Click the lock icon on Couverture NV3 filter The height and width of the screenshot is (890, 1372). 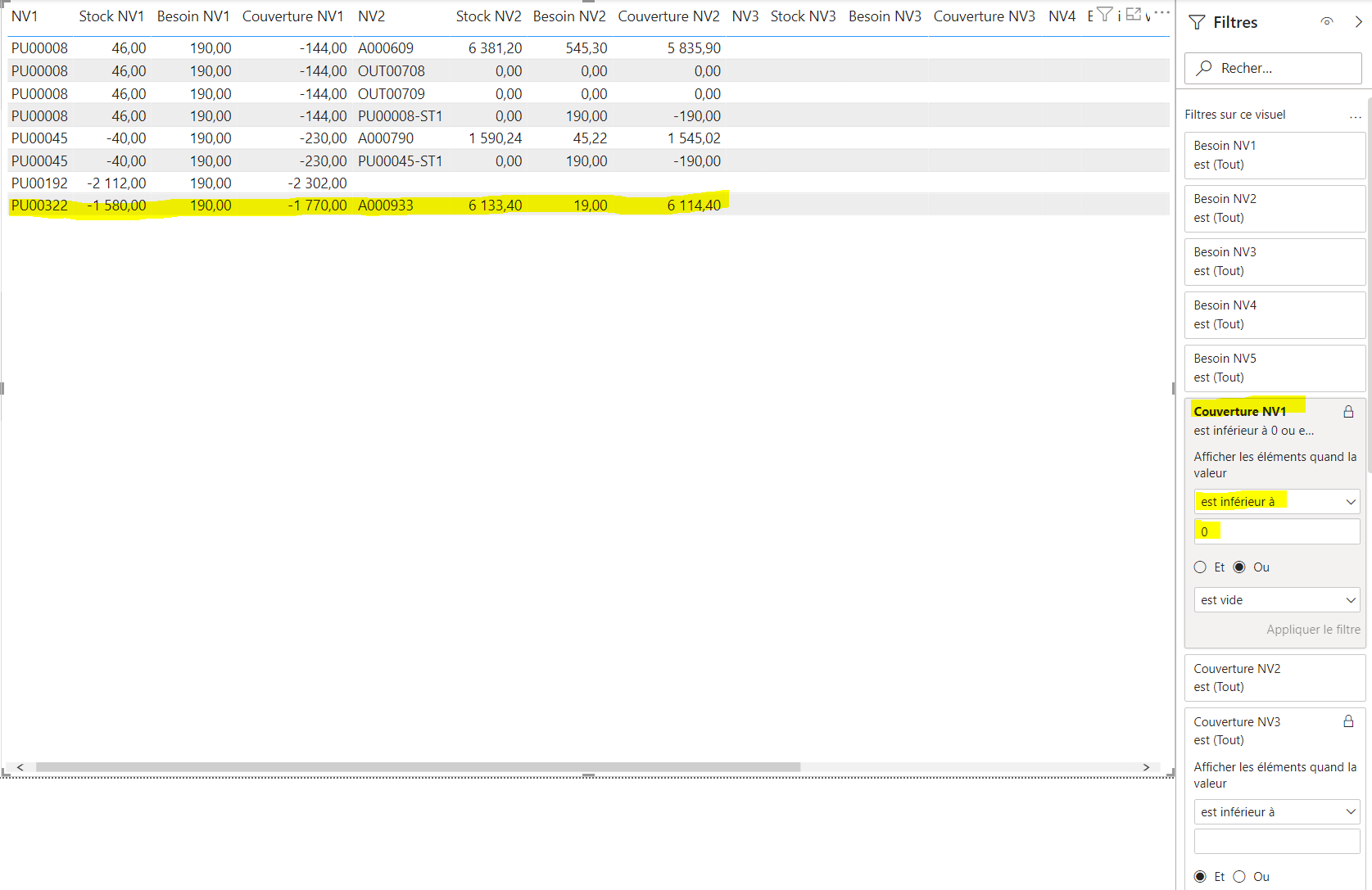(1348, 721)
